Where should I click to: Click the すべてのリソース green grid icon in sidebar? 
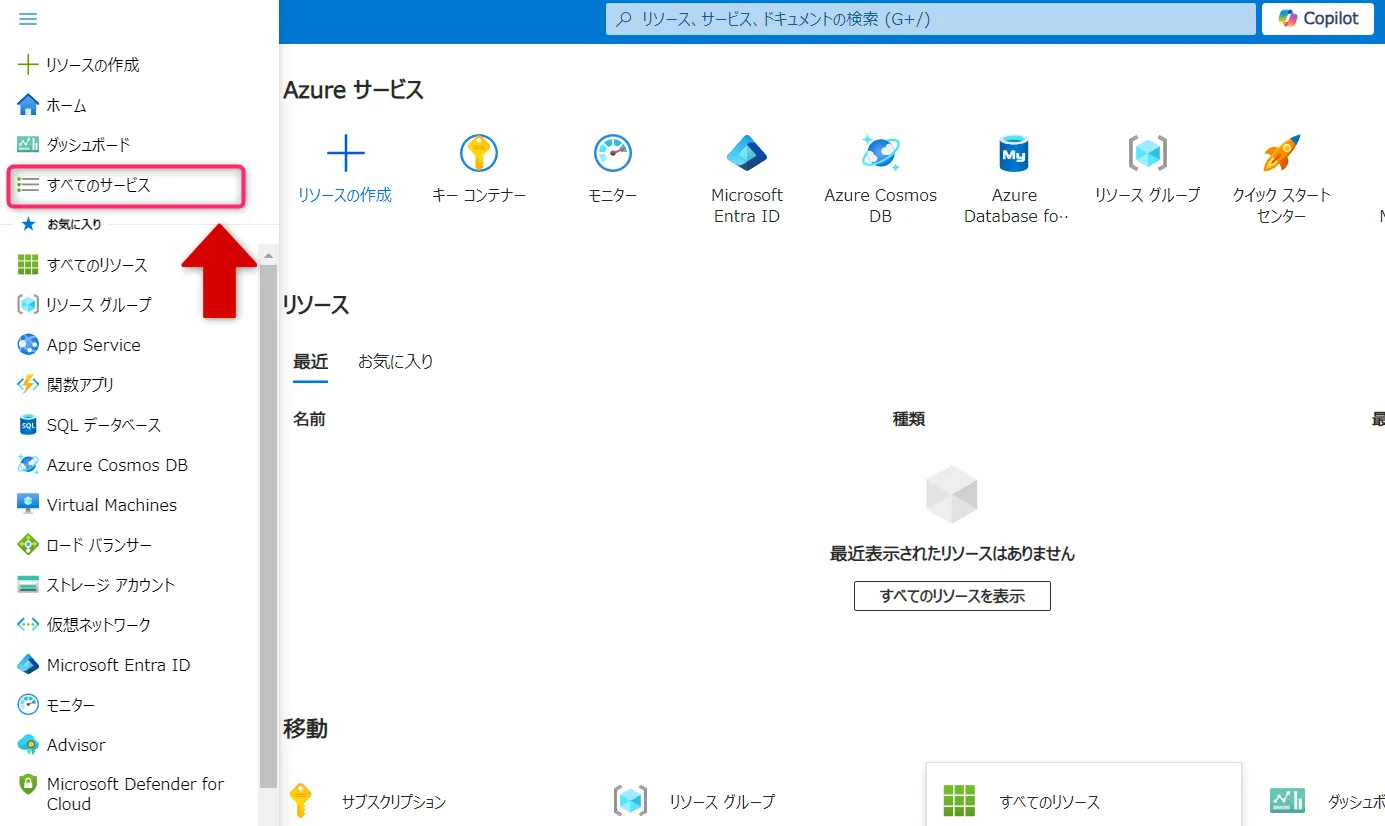28,265
